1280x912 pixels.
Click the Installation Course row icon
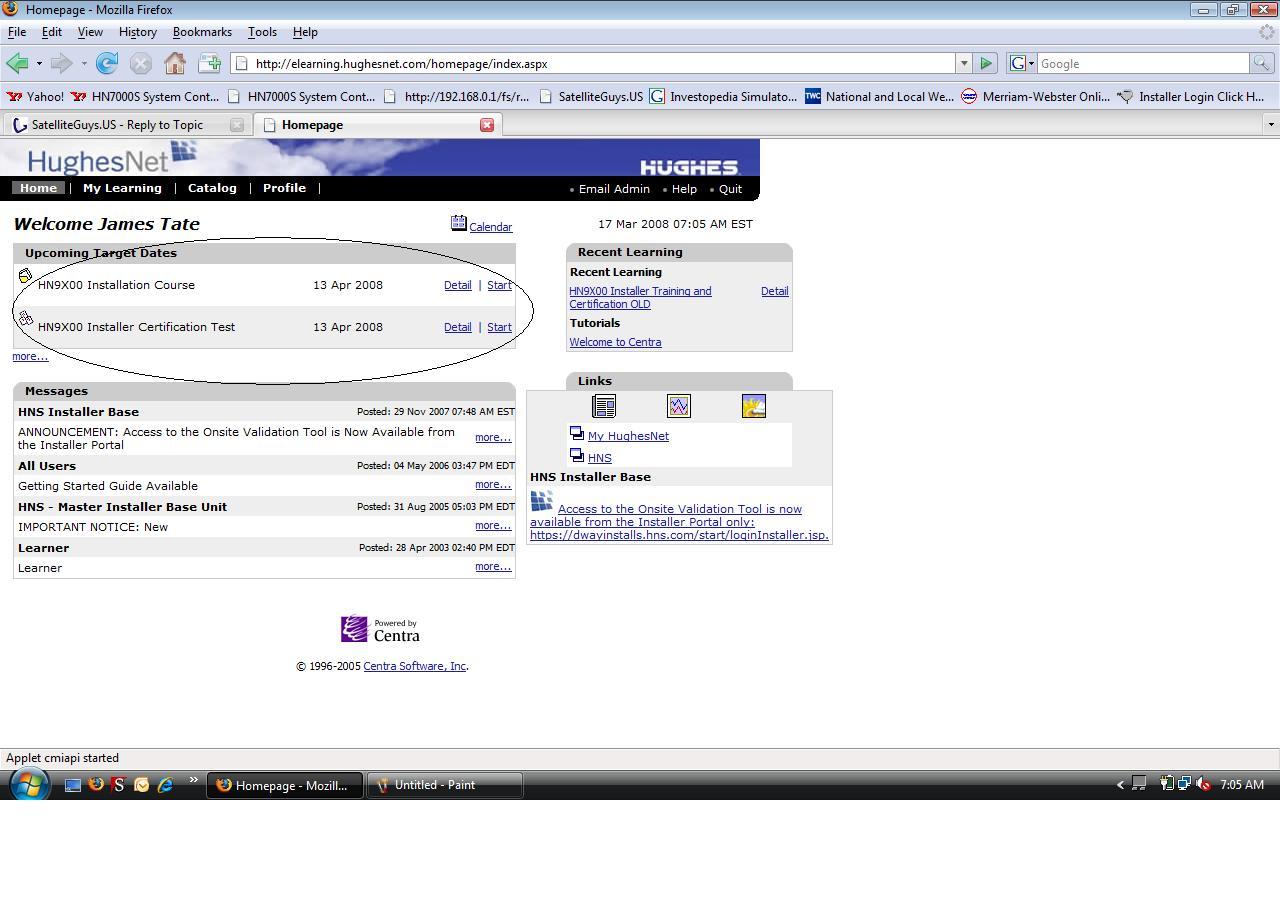click(x=25, y=276)
